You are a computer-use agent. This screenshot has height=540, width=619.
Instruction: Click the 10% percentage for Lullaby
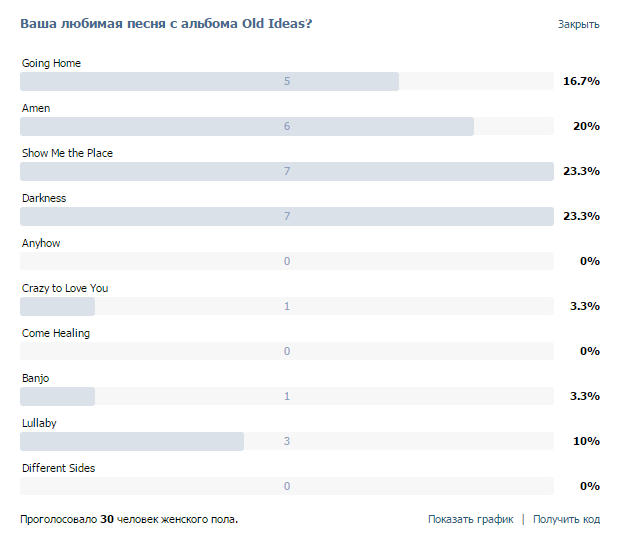click(586, 441)
